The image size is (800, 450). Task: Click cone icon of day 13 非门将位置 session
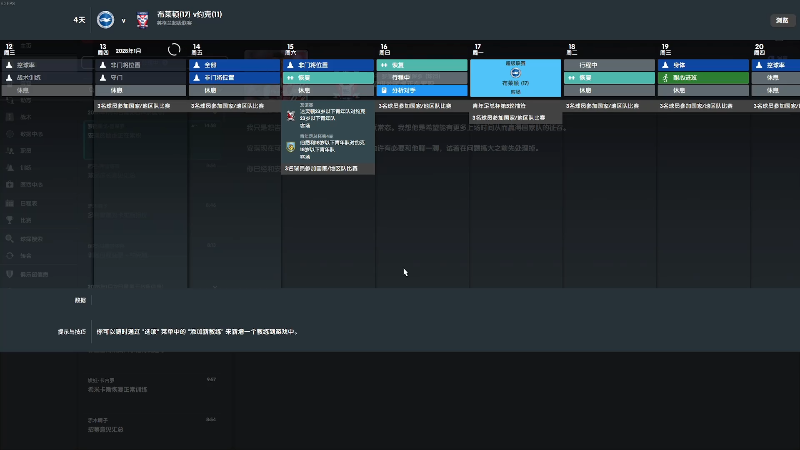(103, 65)
